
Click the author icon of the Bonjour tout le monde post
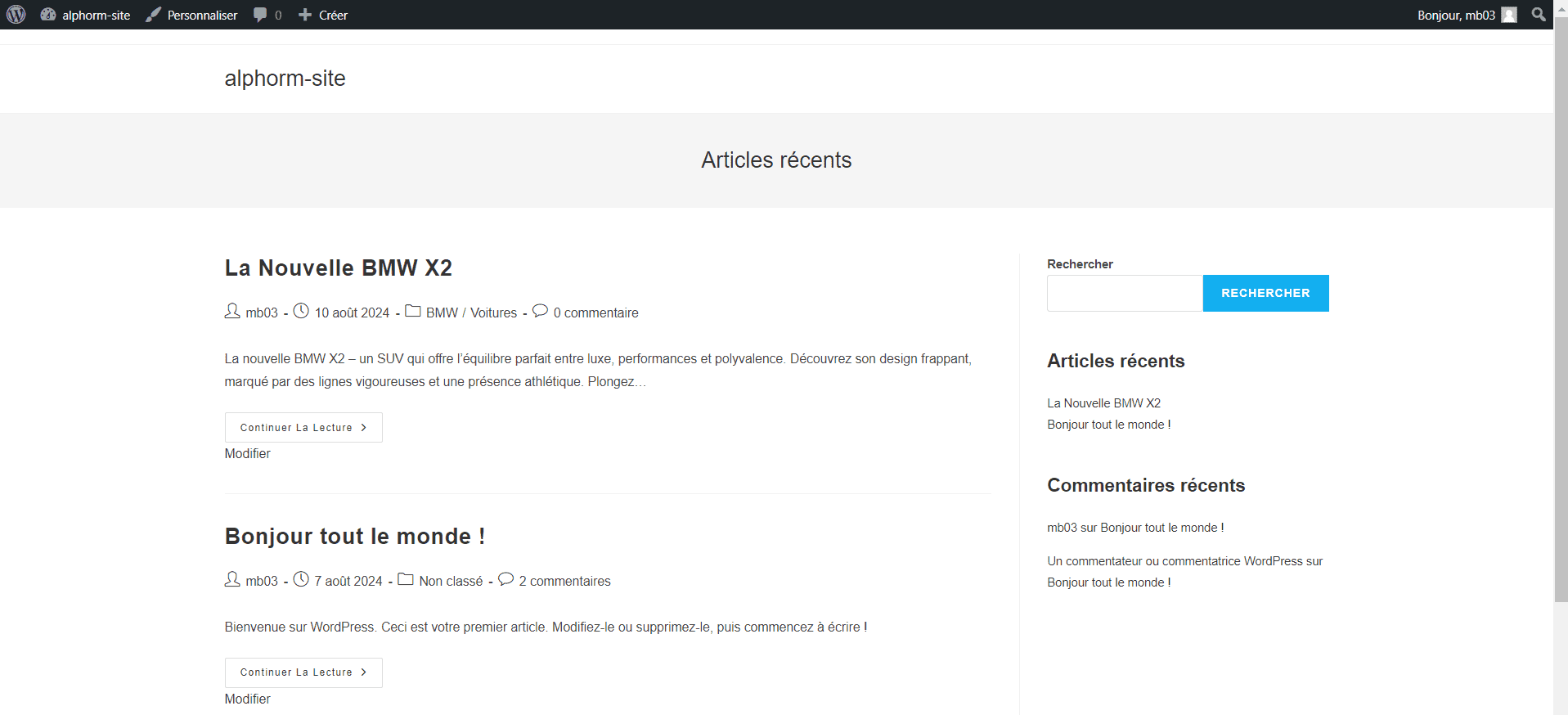[232, 579]
